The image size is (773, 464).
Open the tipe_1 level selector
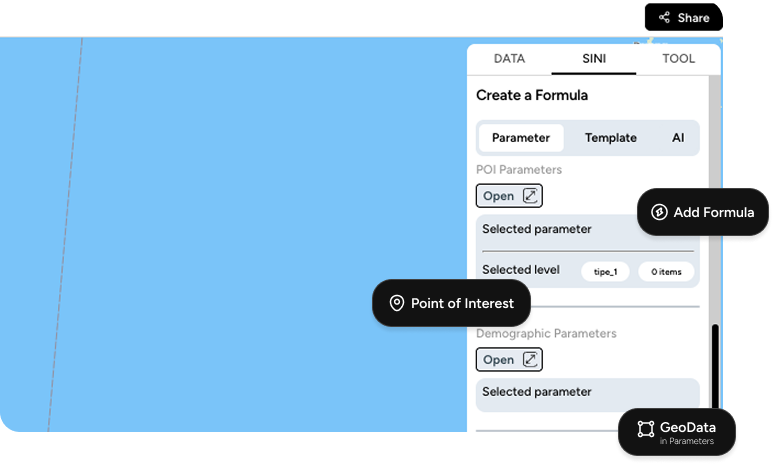(605, 272)
